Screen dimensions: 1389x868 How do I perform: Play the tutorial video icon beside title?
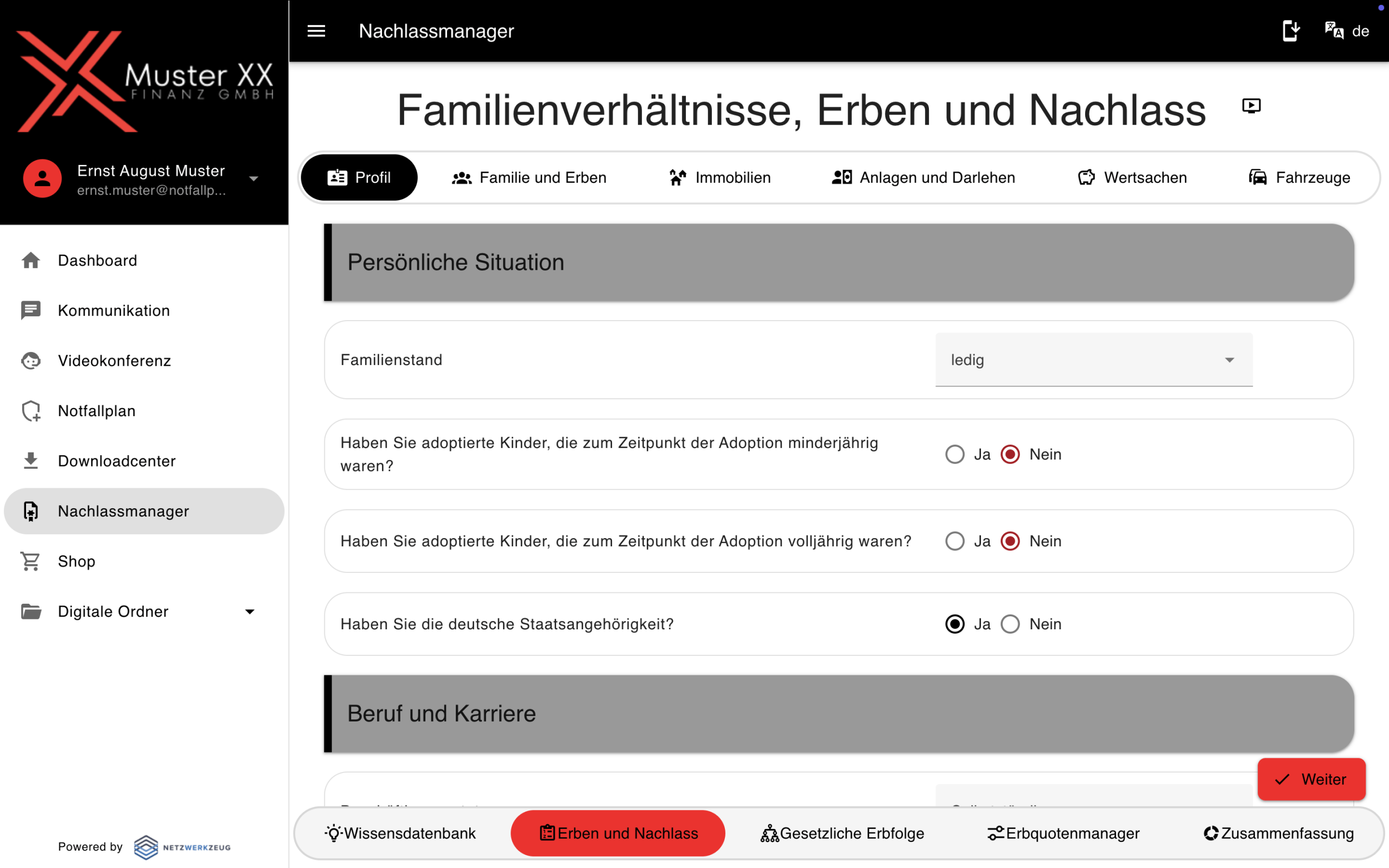tap(1251, 106)
